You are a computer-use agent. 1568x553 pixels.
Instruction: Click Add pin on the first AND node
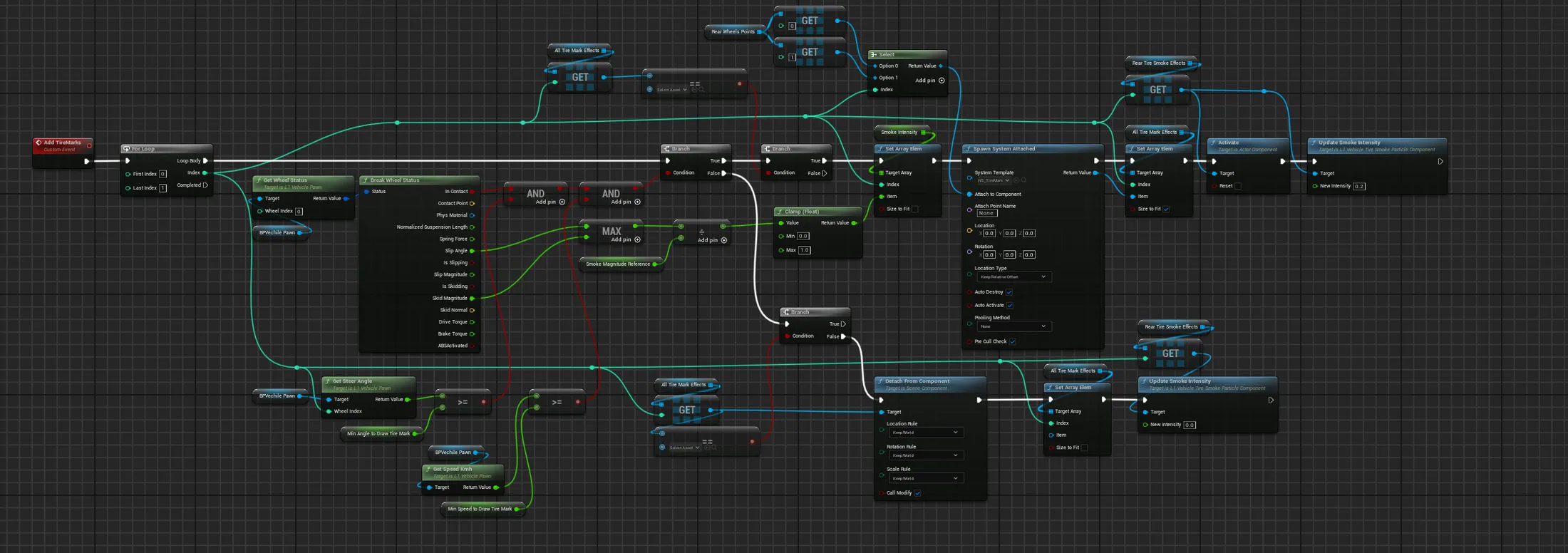click(550, 202)
